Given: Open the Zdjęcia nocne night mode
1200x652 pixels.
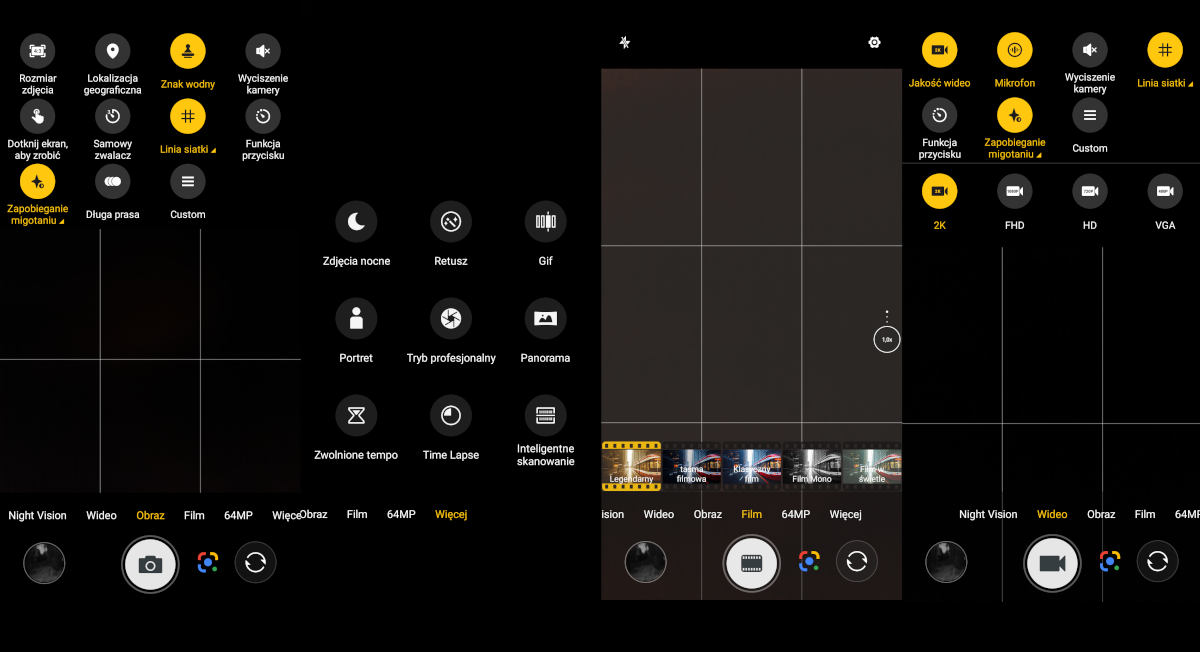Looking at the screenshot, I should pyautogui.click(x=356, y=222).
